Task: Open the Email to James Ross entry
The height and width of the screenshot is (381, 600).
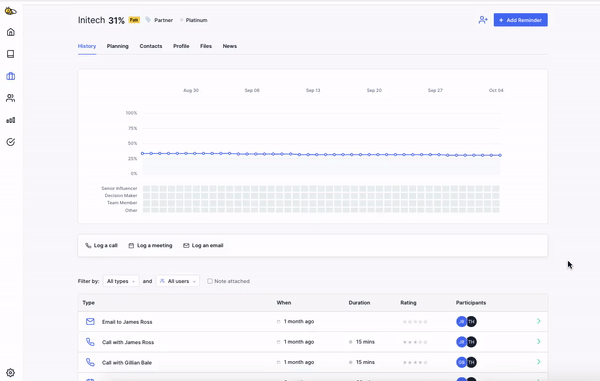Action: 313,322
